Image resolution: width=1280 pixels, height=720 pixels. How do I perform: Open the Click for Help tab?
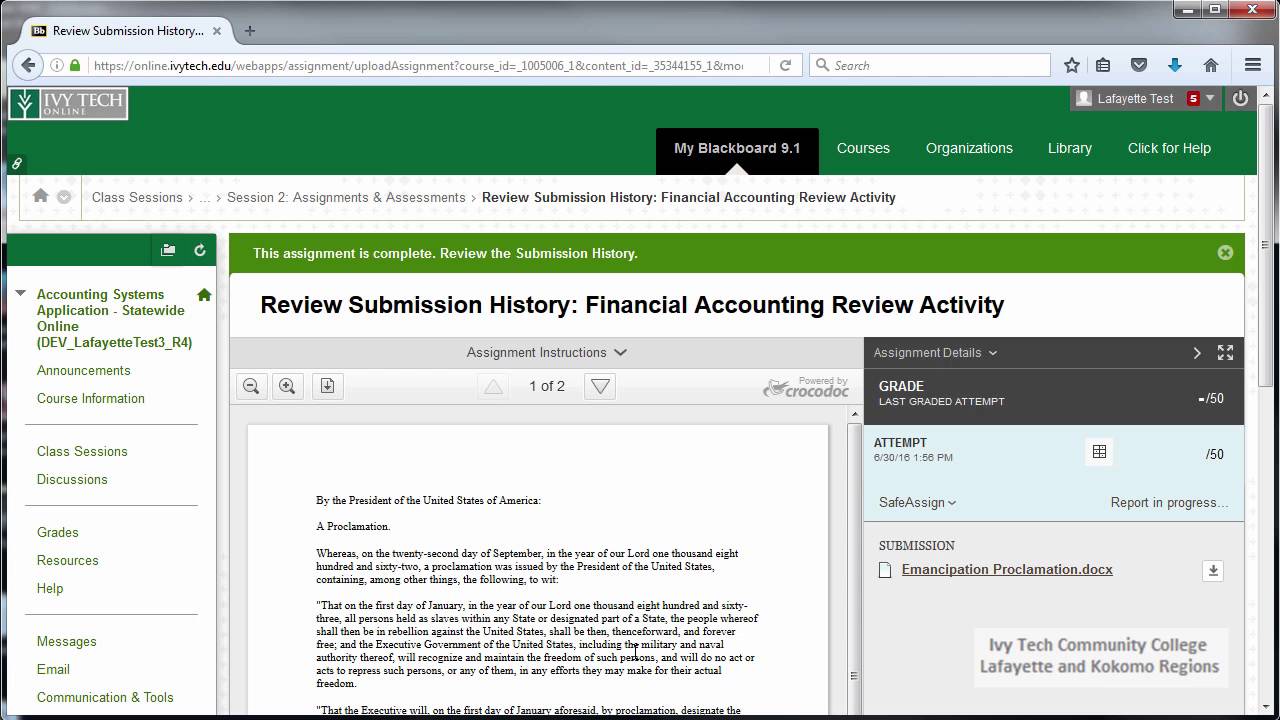point(1169,148)
